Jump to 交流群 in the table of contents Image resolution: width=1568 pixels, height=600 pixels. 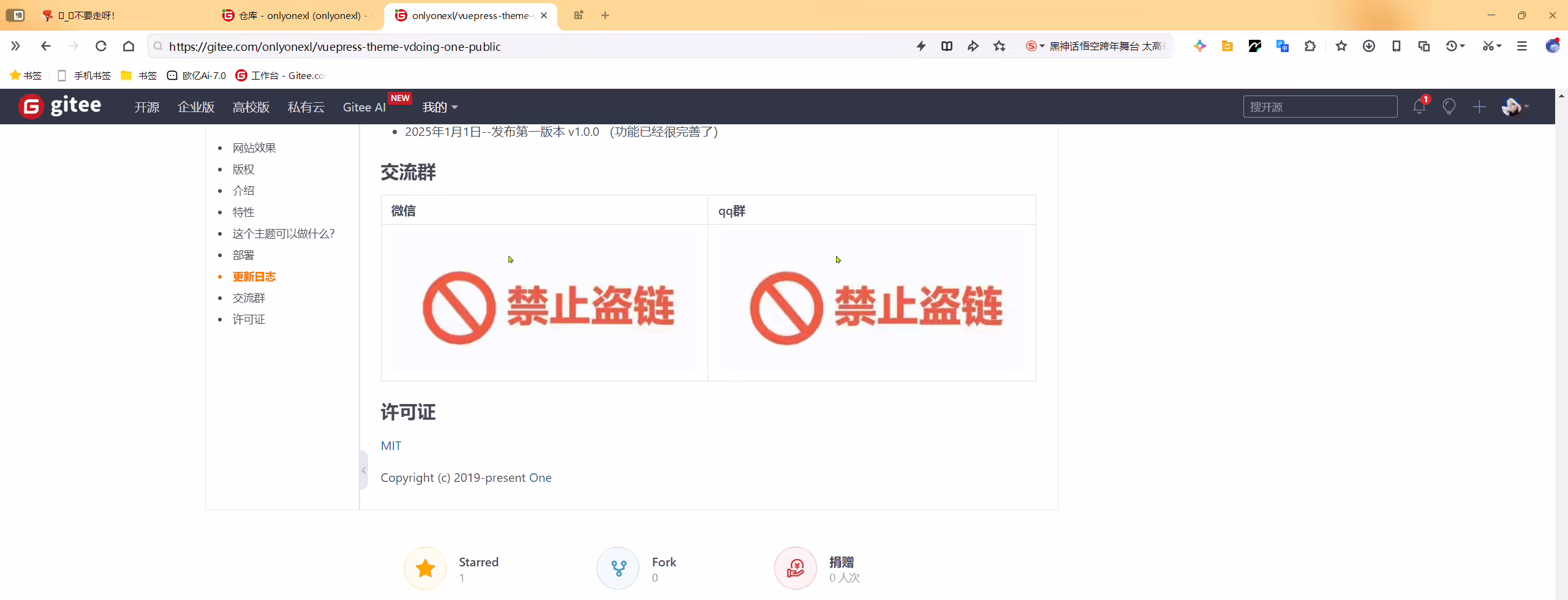click(249, 298)
